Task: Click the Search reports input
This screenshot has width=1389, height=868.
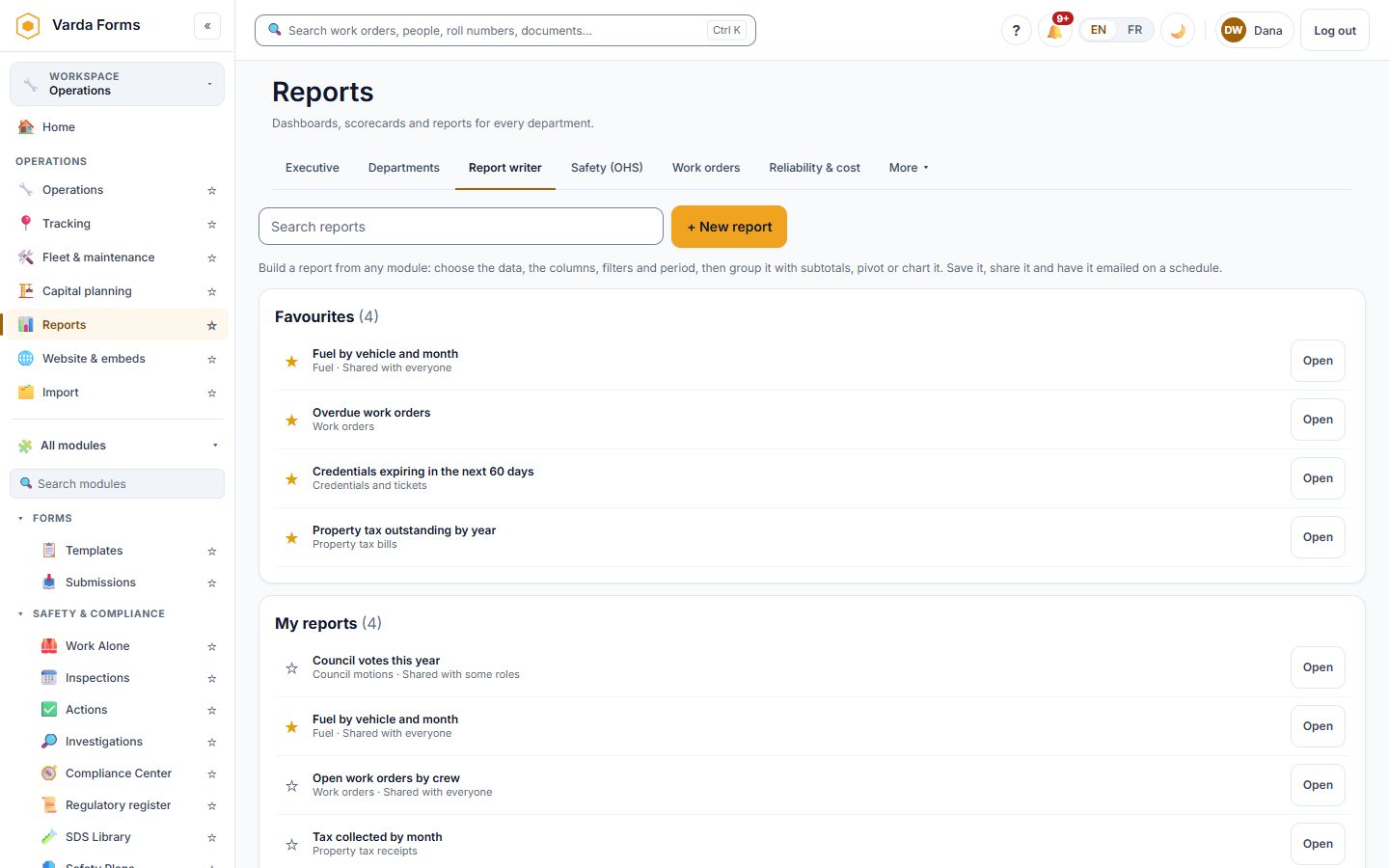Action: click(x=461, y=227)
